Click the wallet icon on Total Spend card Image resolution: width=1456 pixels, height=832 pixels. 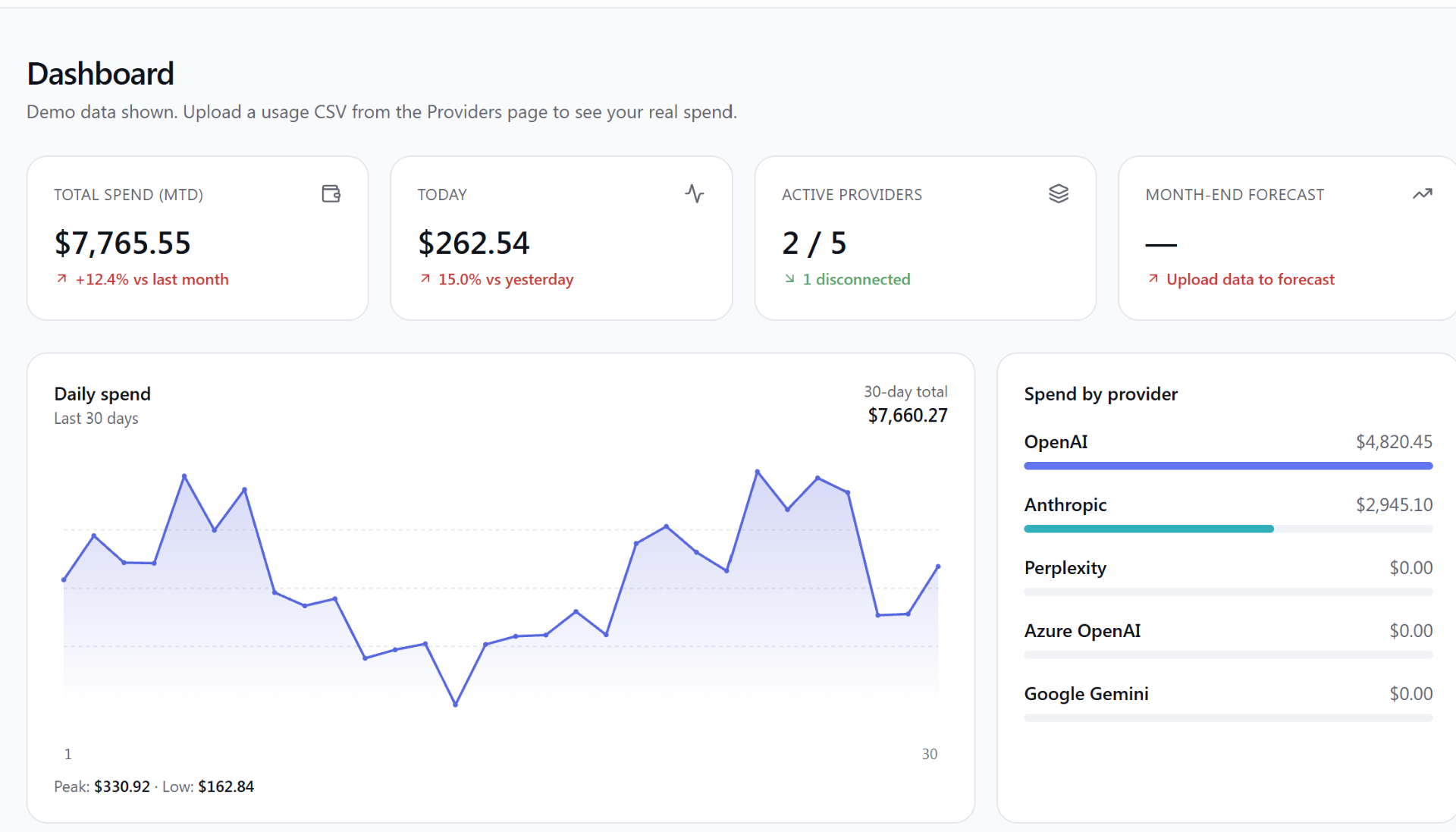[331, 194]
